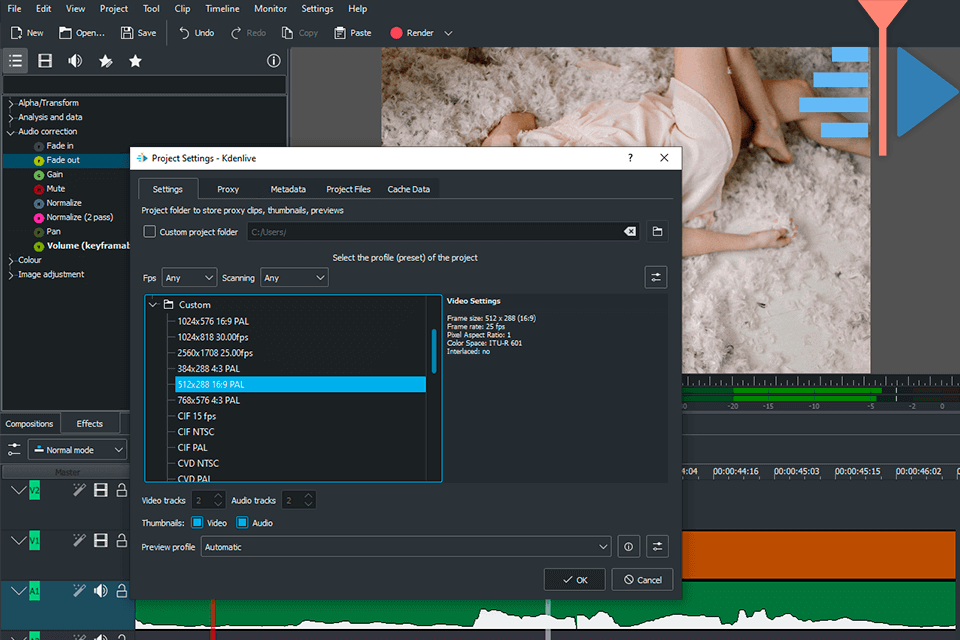Screen dimensions: 960x640
Task: Open the Fps dropdown
Action: (189, 278)
